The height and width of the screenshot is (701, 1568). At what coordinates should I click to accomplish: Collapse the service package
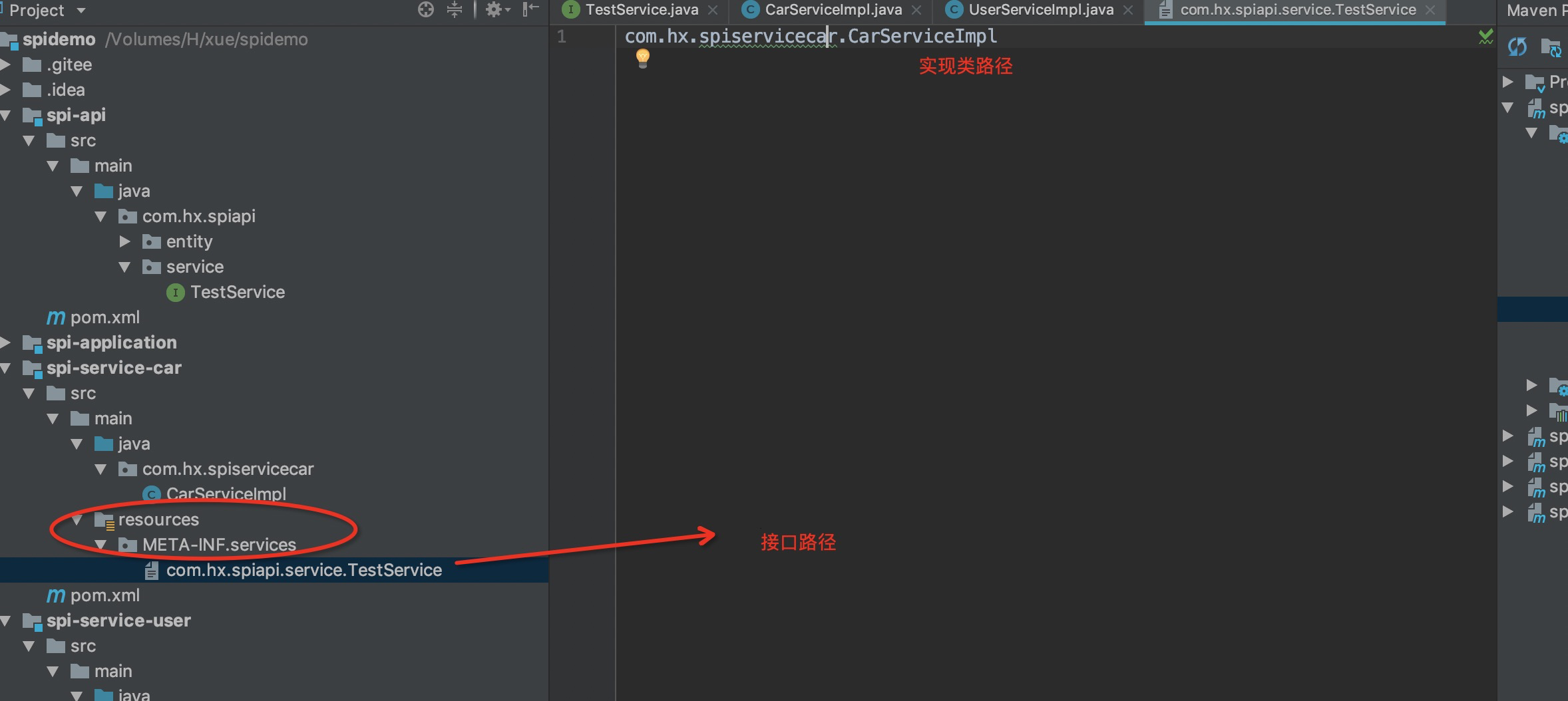(124, 267)
